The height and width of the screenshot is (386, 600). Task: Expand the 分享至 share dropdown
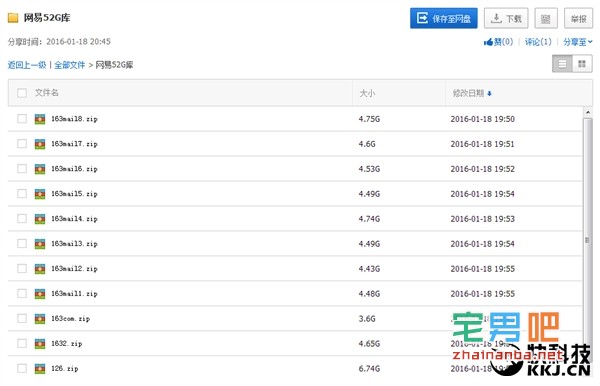(x=577, y=42)
